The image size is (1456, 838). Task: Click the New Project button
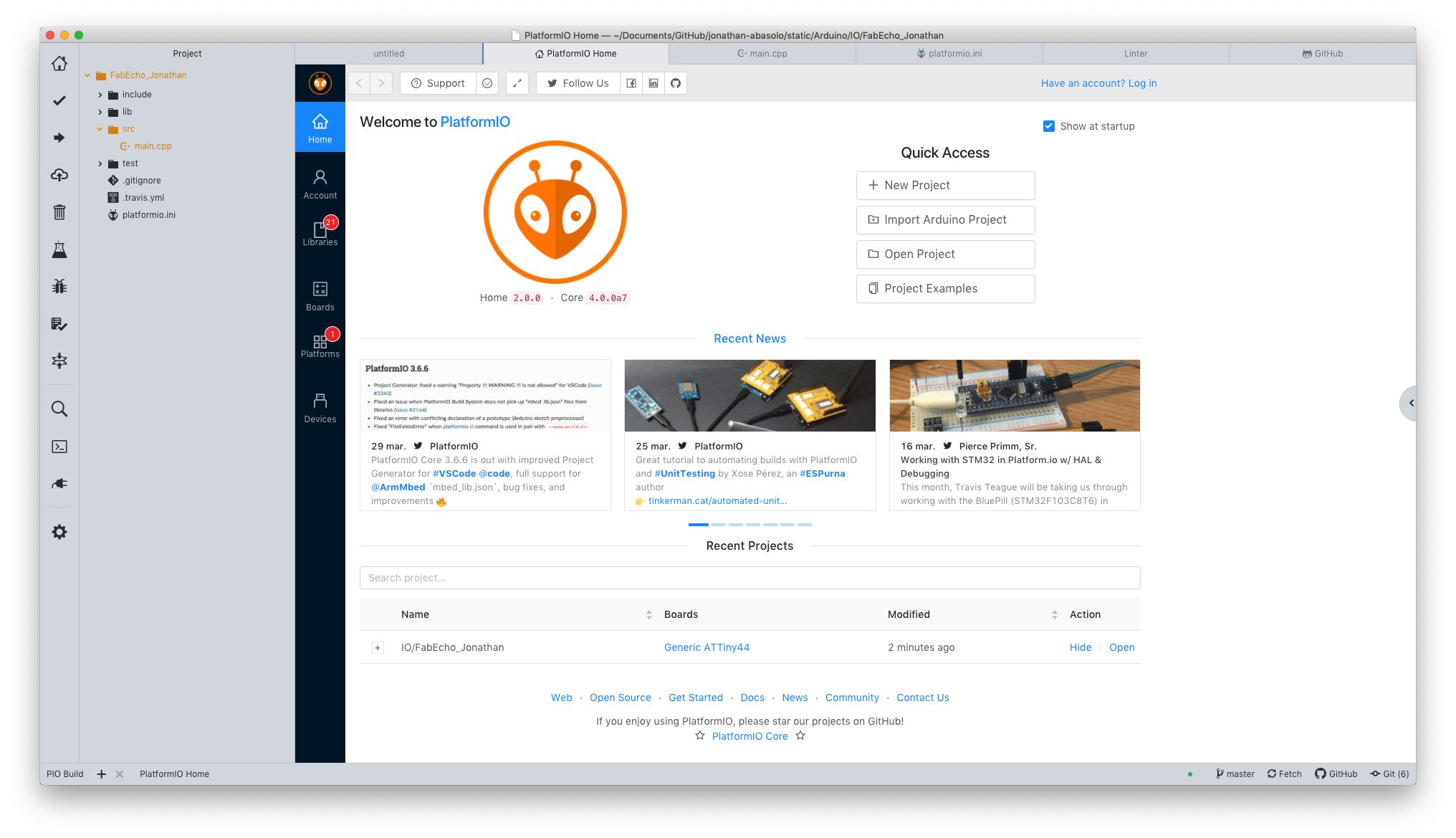944,185
